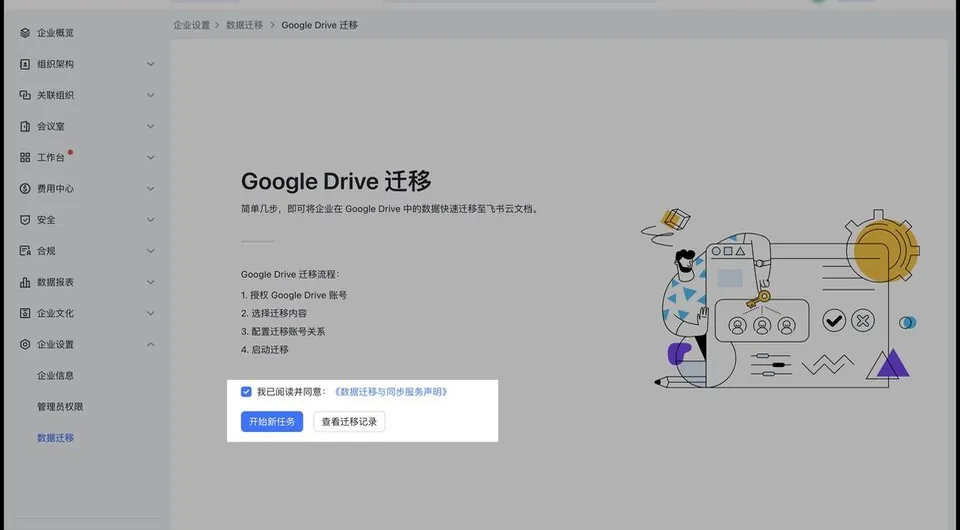Image resolution: width=960 pixels, height=530 pixels.
Task: Click step 4. 启动迁移
Action: click(264, 350)
